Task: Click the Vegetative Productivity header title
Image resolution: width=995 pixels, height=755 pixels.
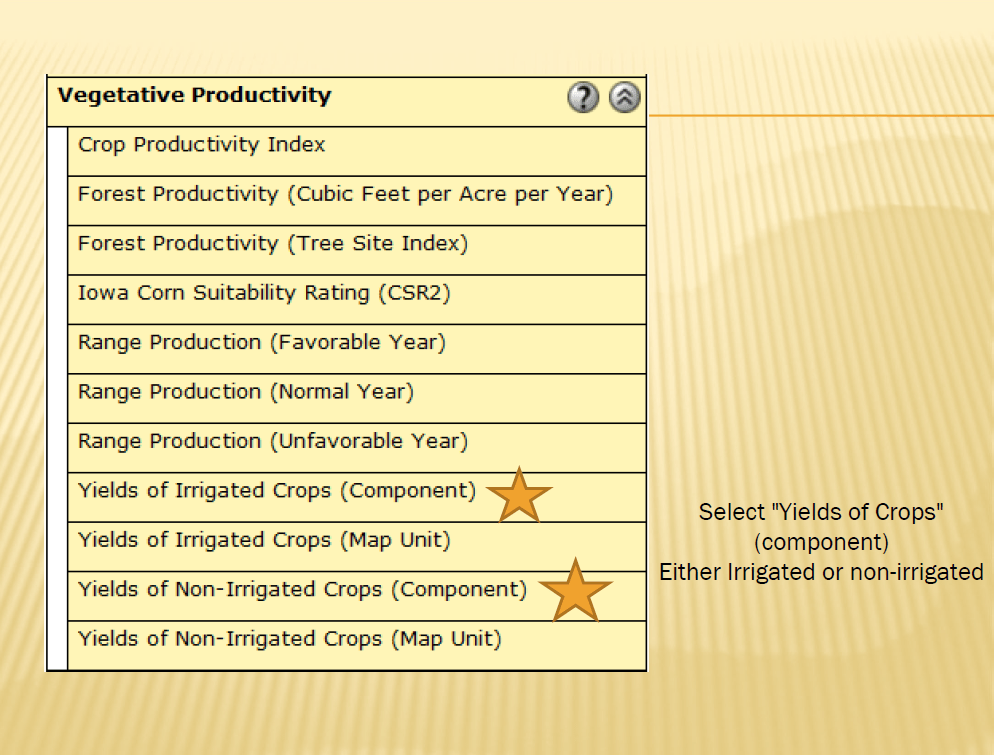Action: [x=194, y=95]
